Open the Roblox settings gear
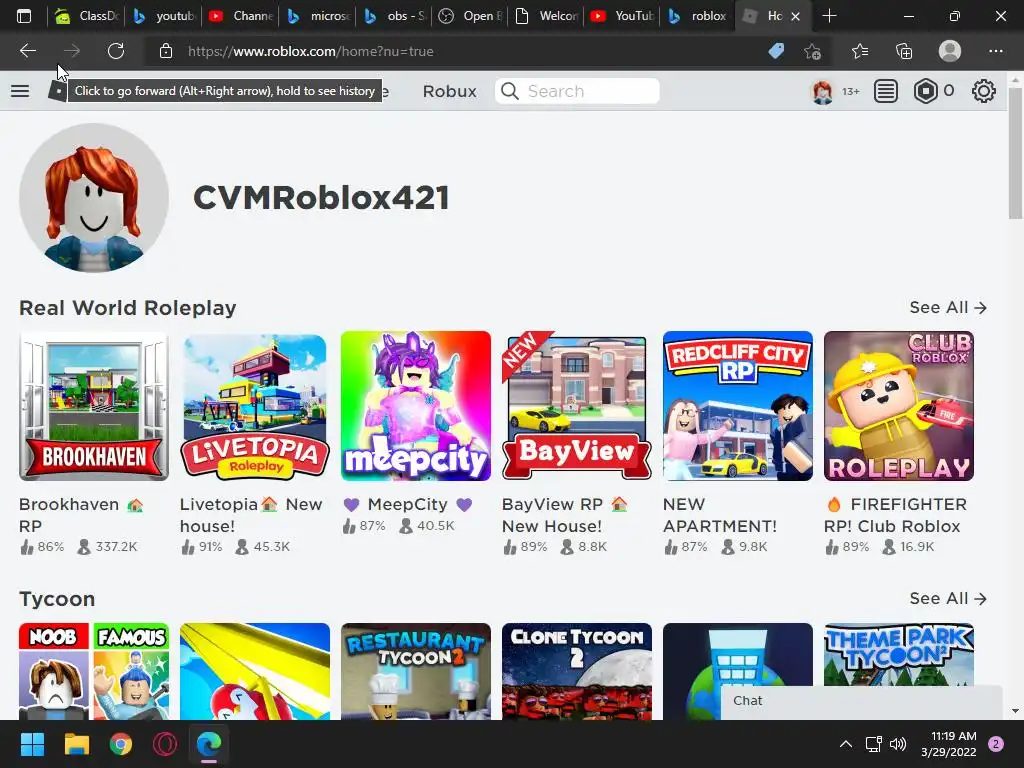 (984, 91)
